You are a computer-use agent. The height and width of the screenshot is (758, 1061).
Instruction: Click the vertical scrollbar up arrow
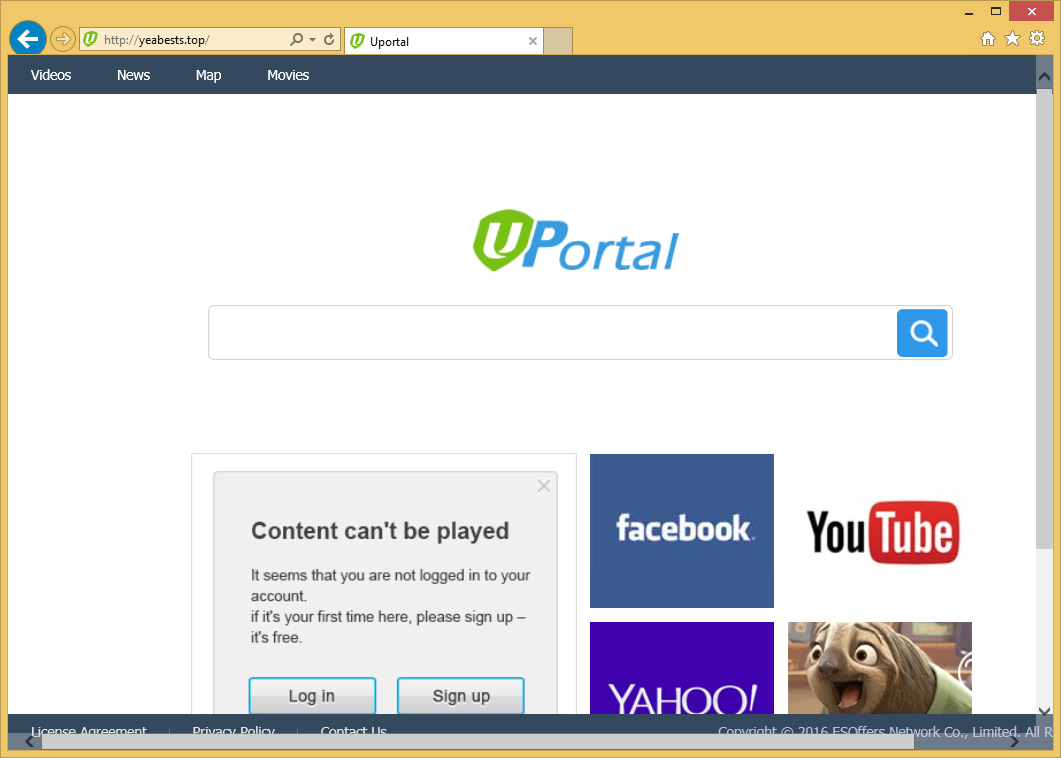1044,76
